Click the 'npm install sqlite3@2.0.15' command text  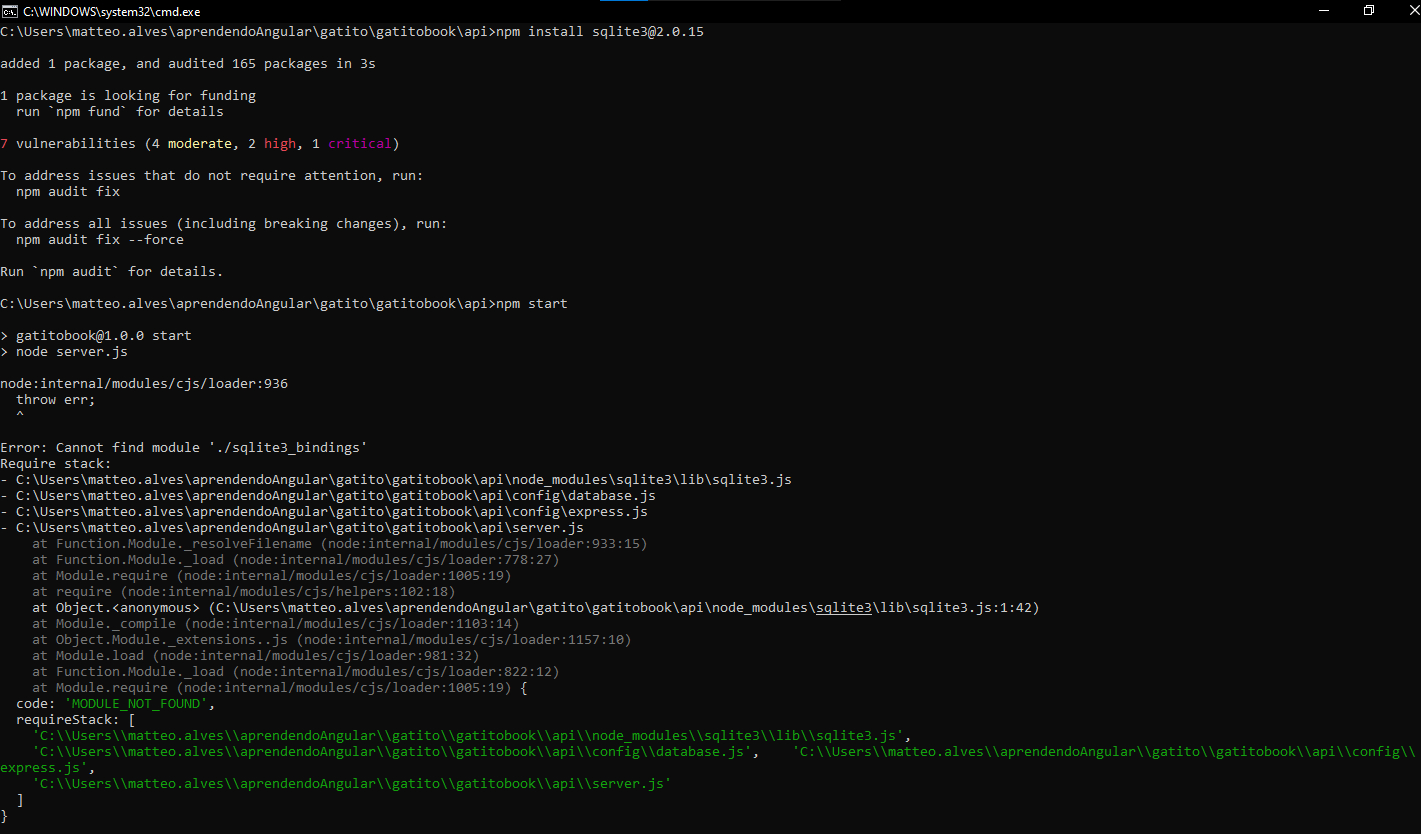600,32
